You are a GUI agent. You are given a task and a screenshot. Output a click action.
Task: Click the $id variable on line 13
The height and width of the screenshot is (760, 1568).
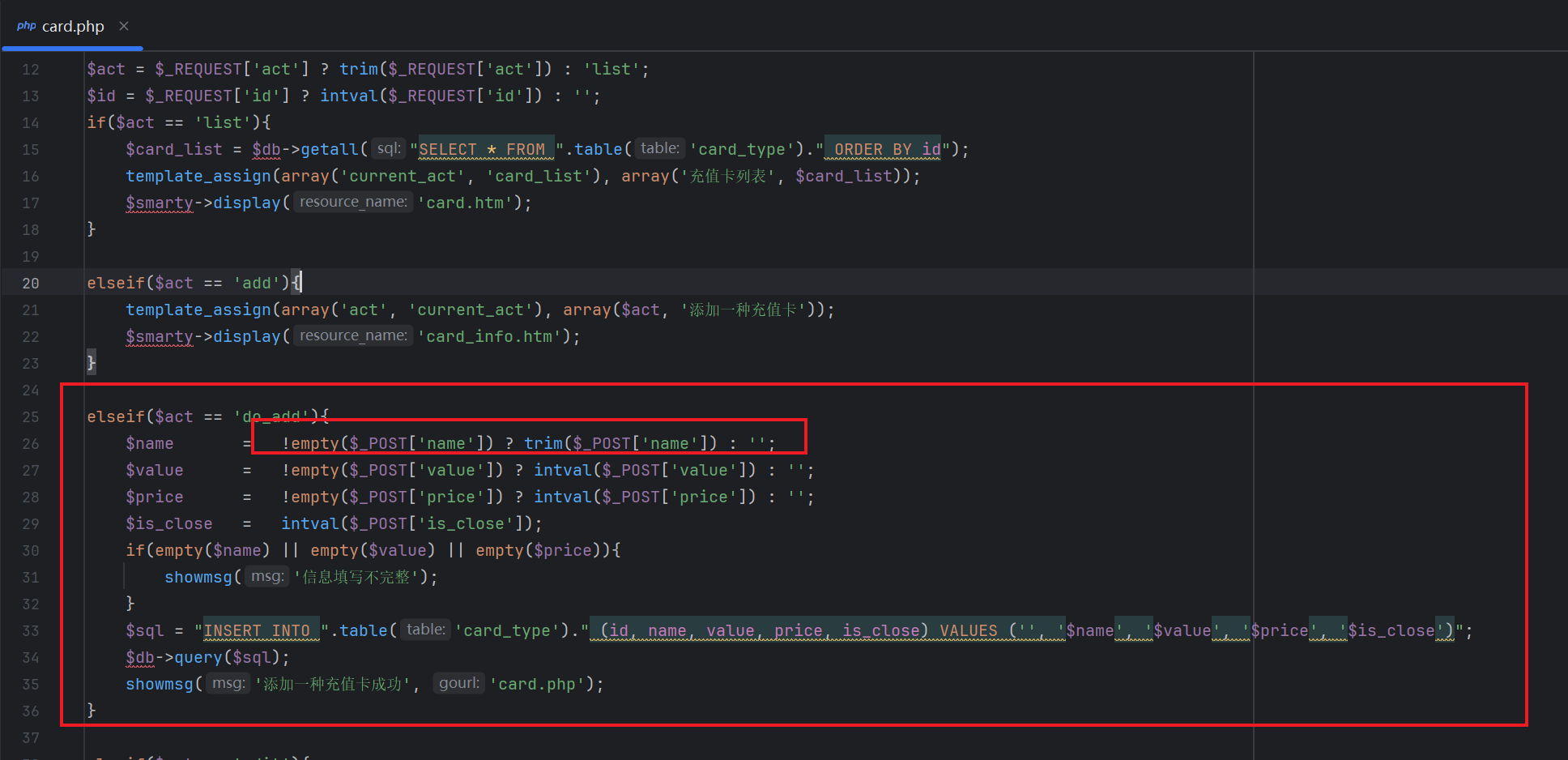click(x=101, y=96)
